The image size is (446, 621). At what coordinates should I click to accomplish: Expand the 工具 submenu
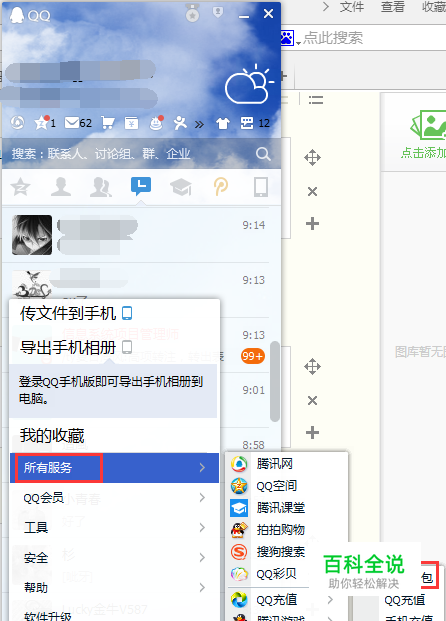[114, 527]
